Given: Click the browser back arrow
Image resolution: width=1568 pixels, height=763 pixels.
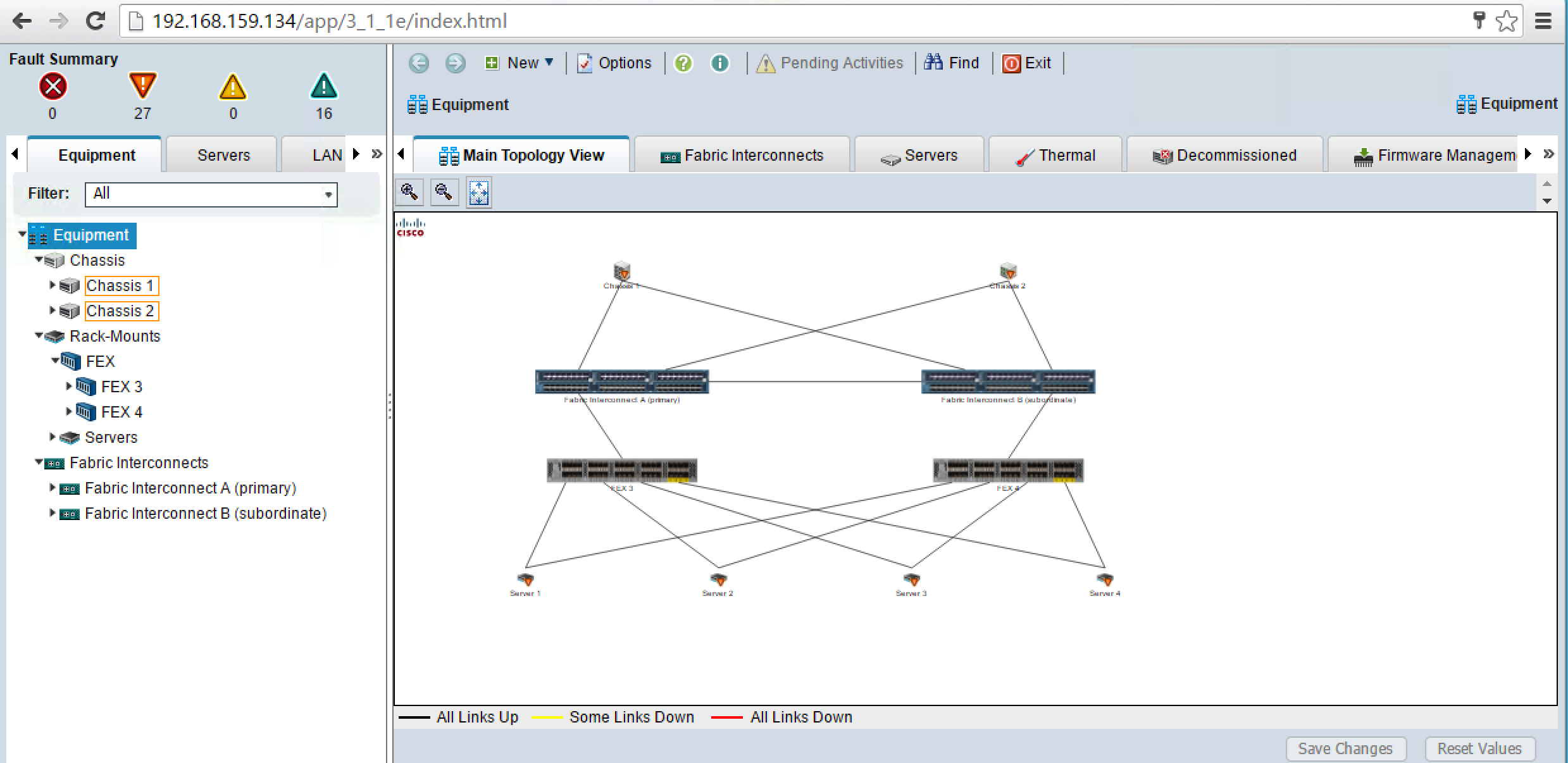Looking at the screenshot, I should 22,21.
